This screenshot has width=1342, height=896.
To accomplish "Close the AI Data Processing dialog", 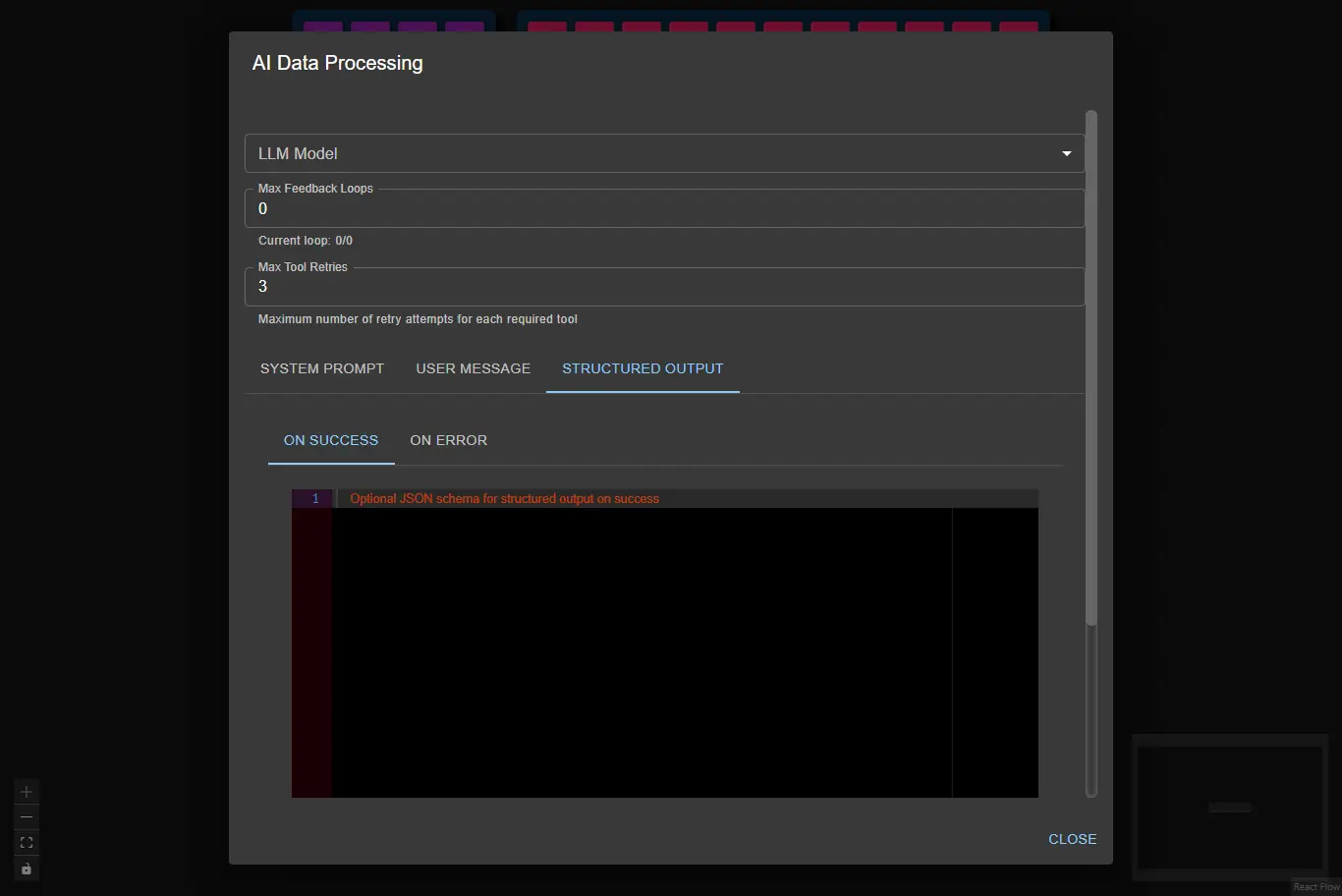I will [1072, 840].
